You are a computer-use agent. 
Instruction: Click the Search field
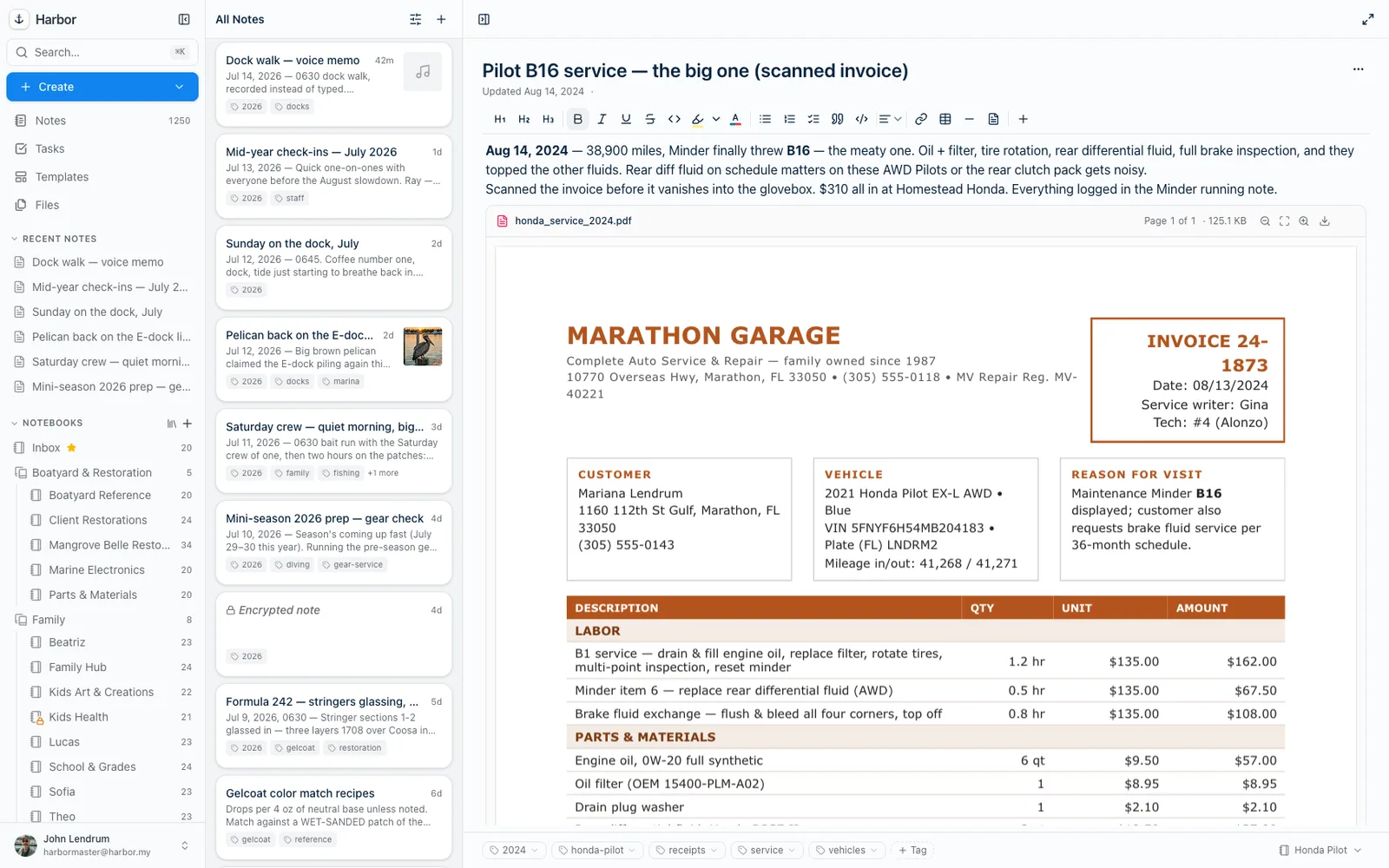tap(102, 52)
